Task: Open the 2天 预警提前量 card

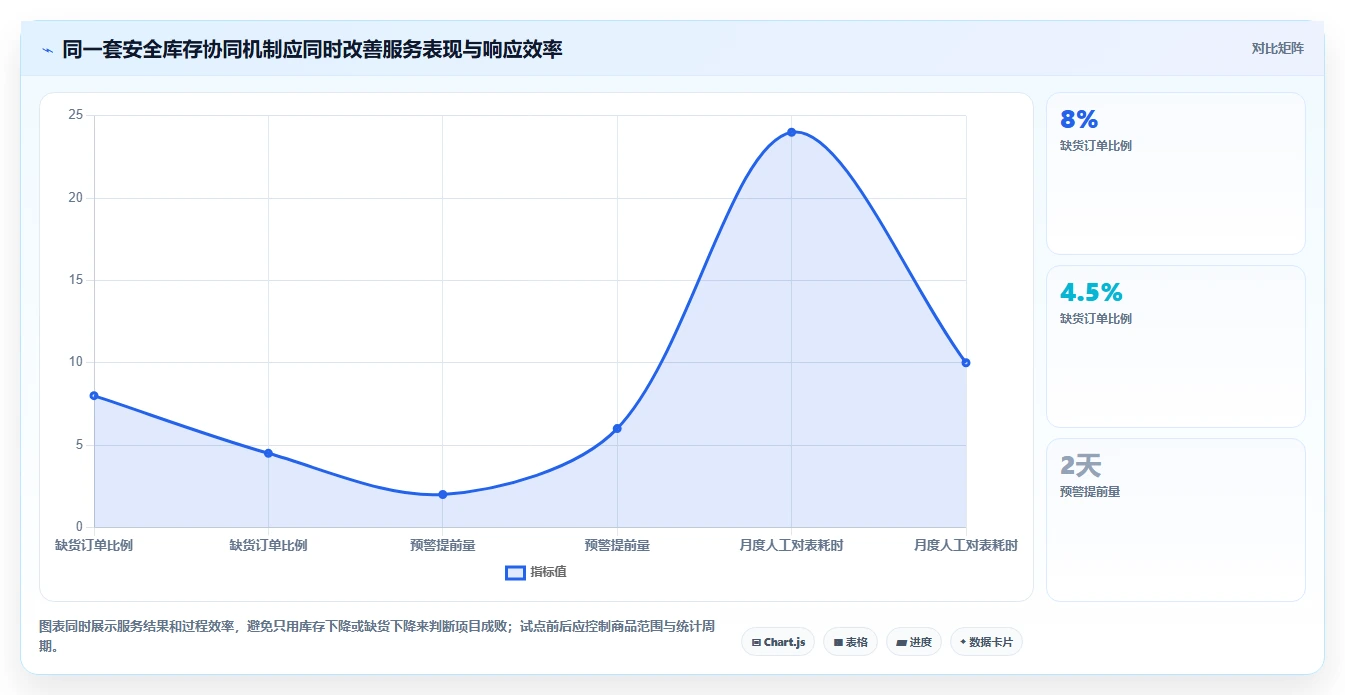Action: [1175, 520]
